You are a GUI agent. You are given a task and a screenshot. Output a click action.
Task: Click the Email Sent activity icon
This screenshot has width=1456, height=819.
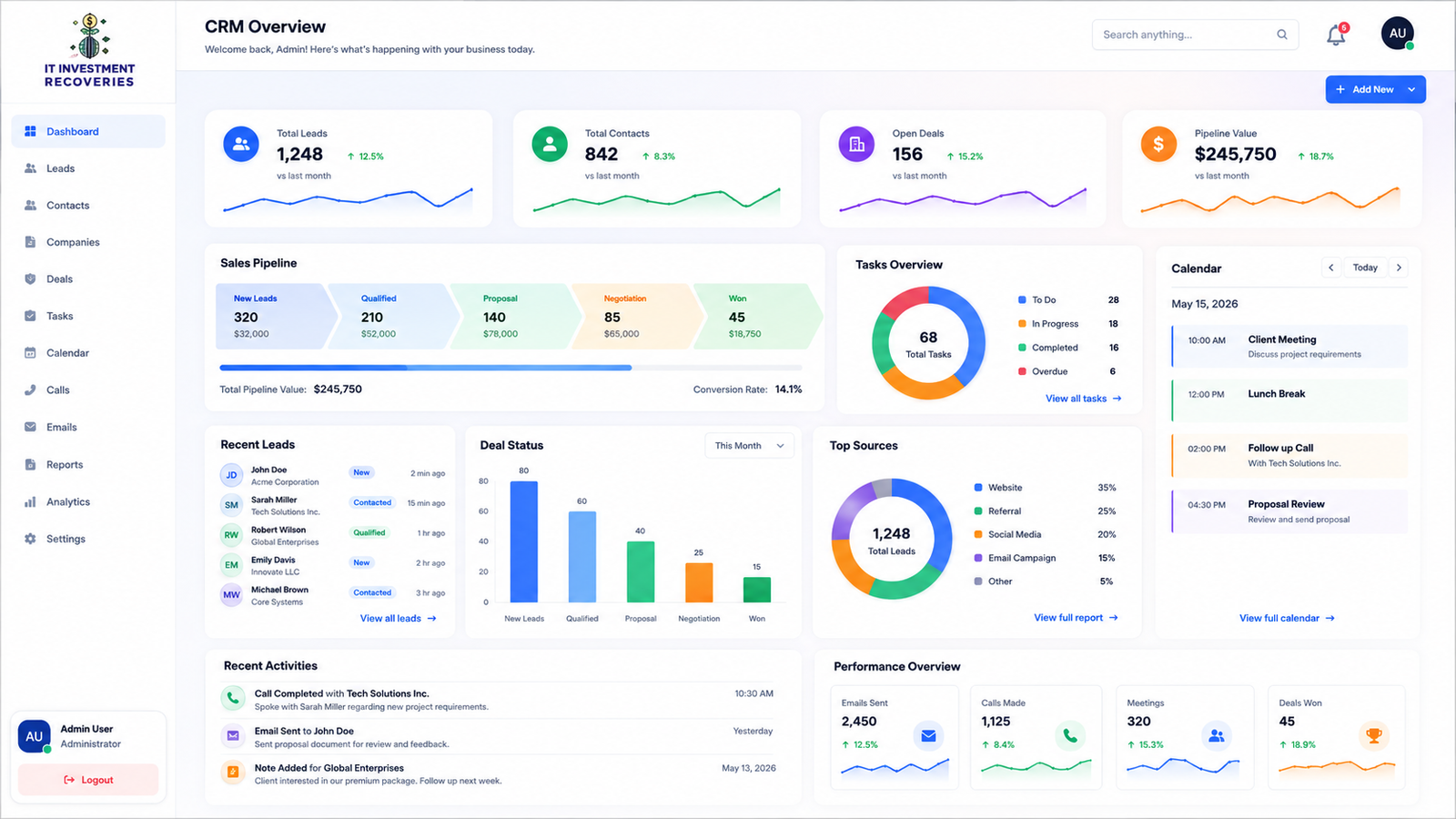point(233,735)
